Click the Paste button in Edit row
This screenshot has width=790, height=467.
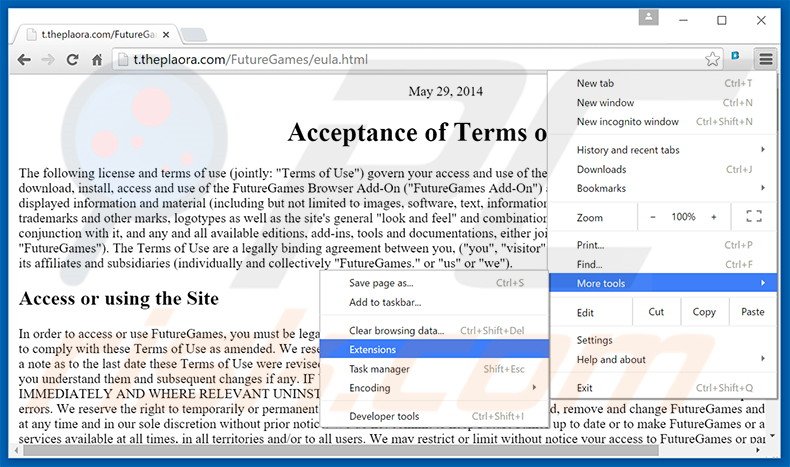pos(752,312)
